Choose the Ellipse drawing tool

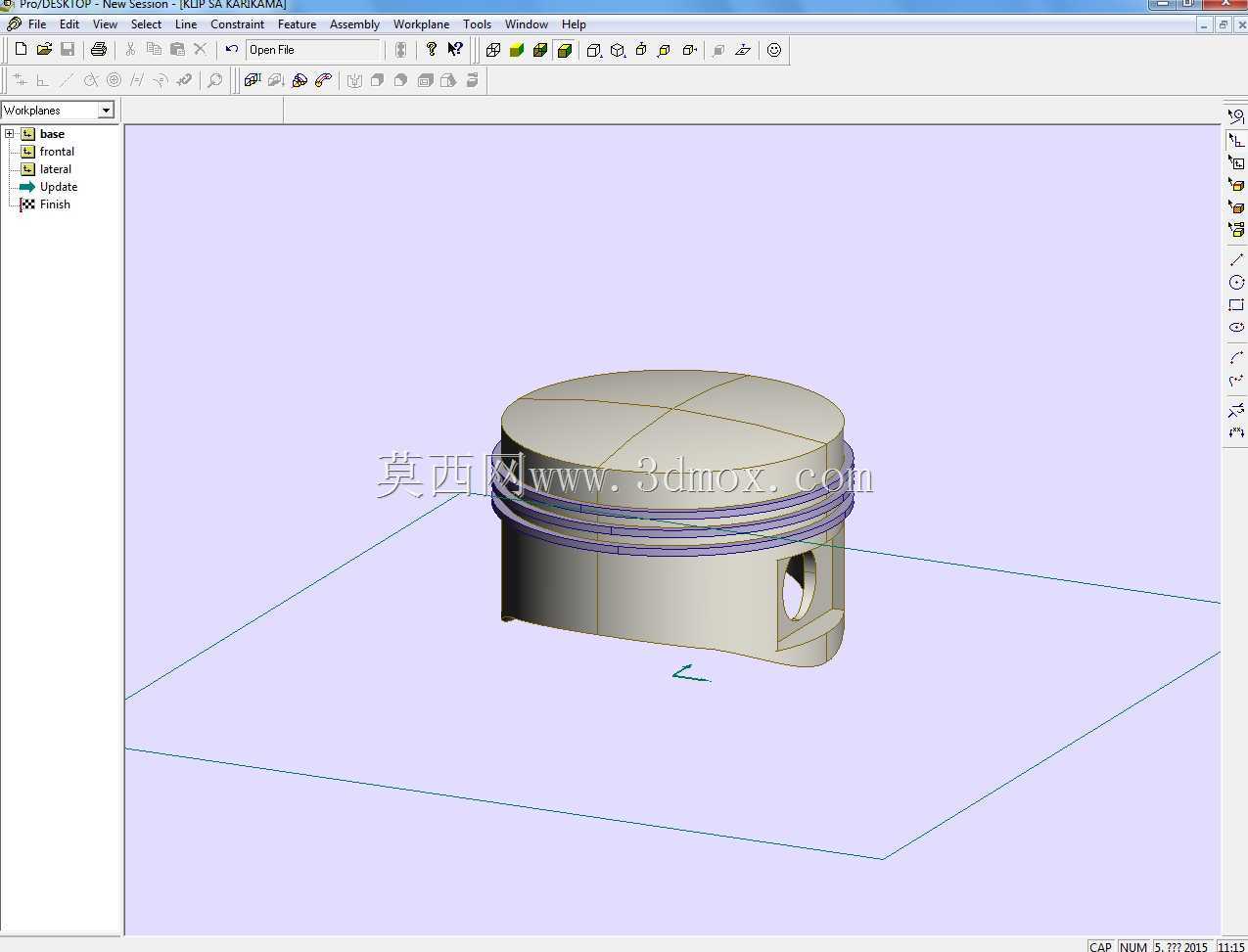click(1236, 327)
